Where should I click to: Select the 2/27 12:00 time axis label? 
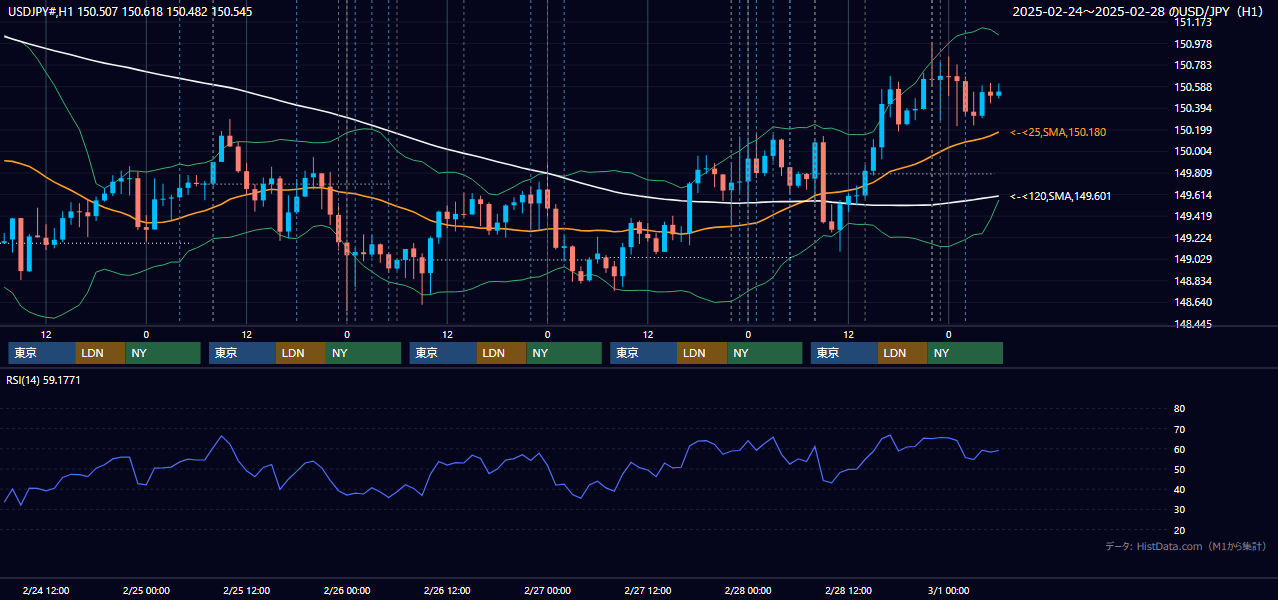[x=648, y=591]
